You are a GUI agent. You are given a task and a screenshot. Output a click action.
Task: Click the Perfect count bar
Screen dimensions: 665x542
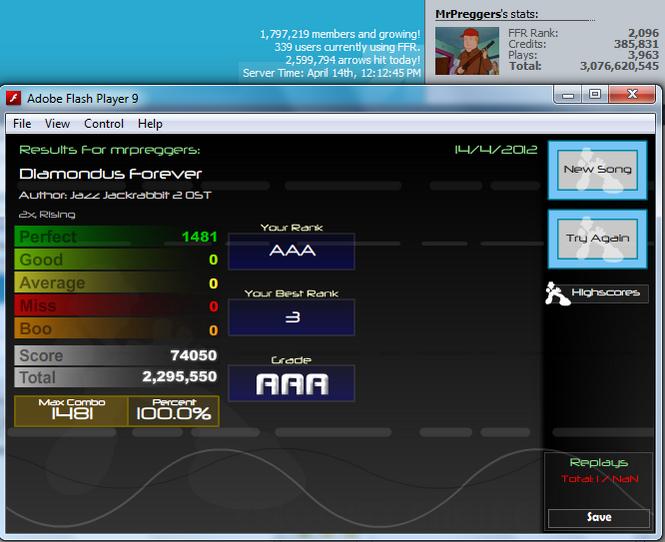tap(117, 236)
